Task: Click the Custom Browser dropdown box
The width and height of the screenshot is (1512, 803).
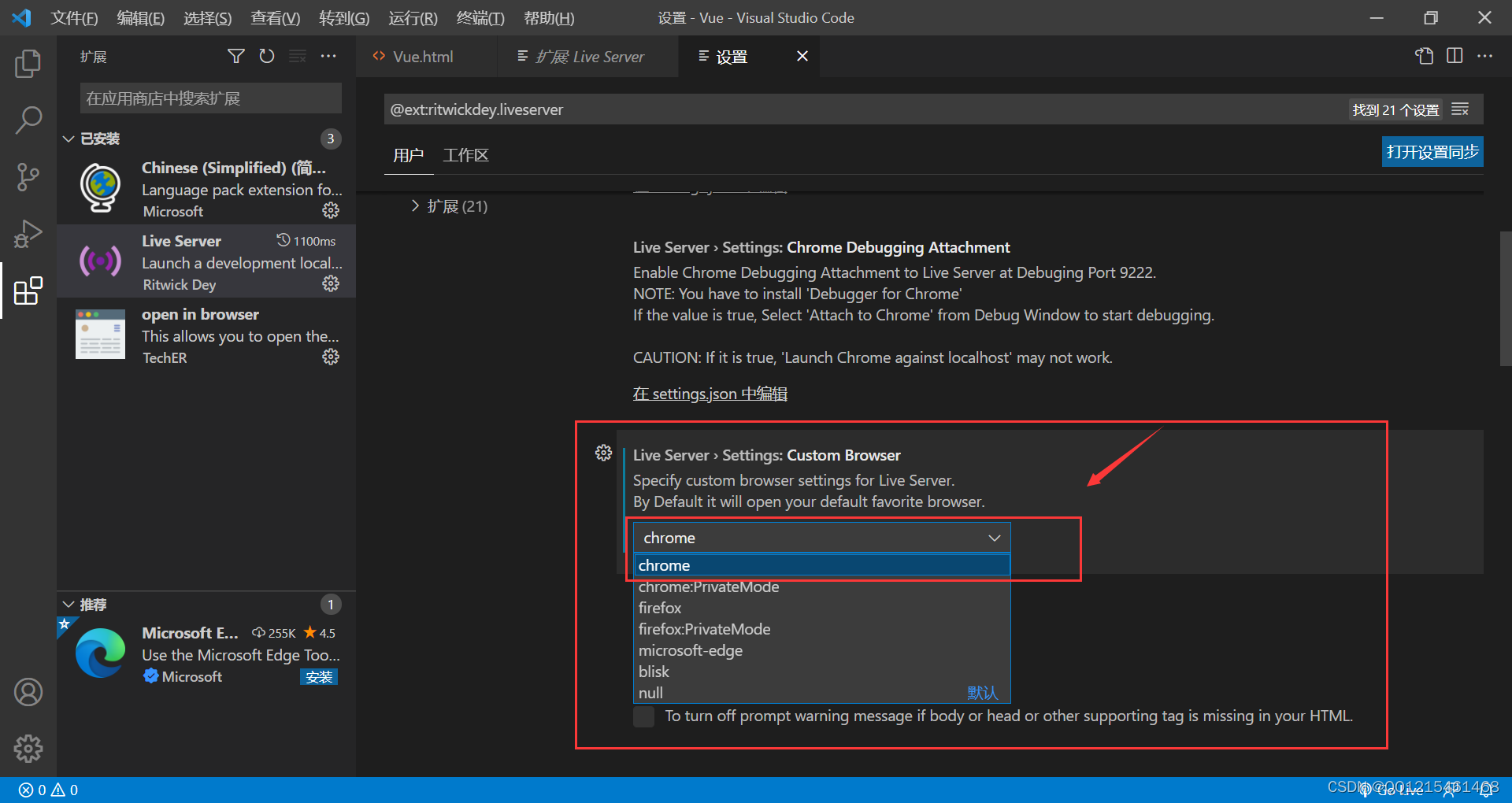Action: (821, 538)
